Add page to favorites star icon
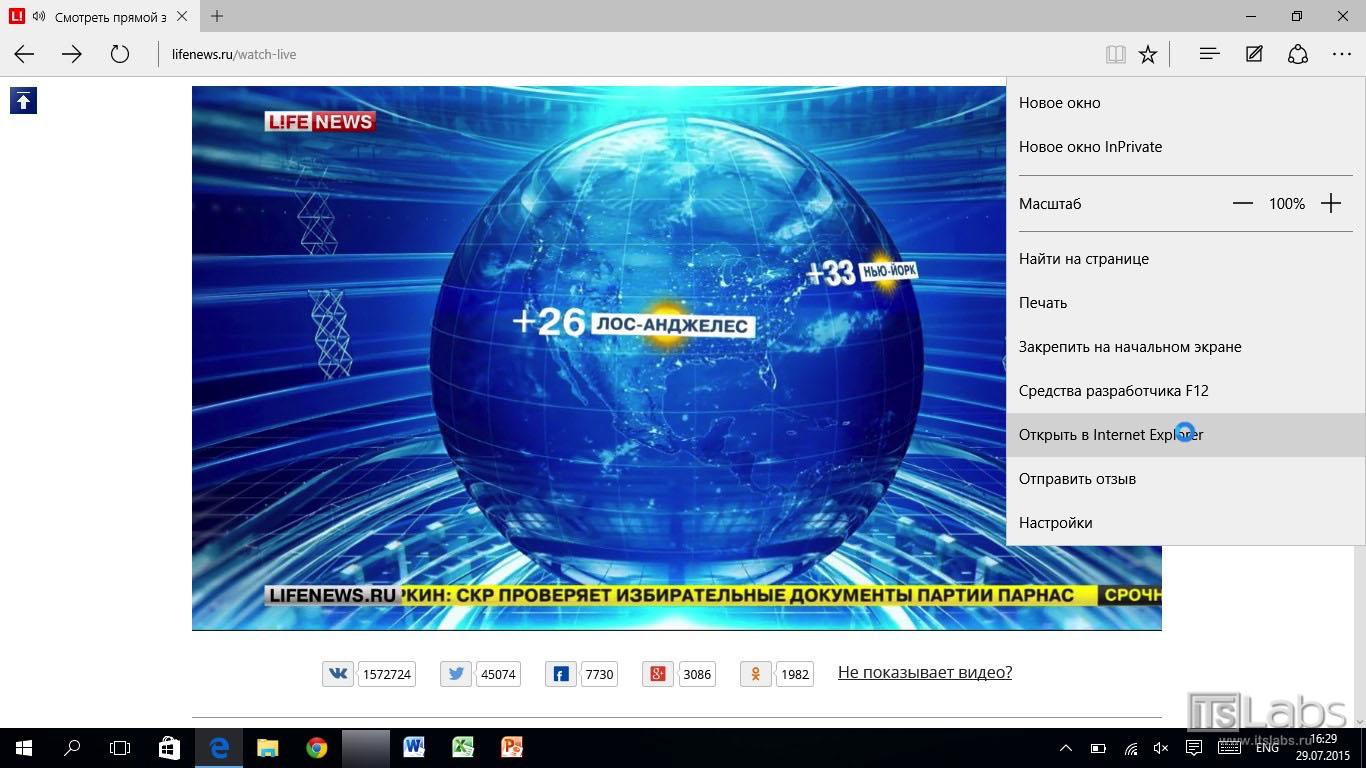The image size is (1366, 768). point(1148,54)
